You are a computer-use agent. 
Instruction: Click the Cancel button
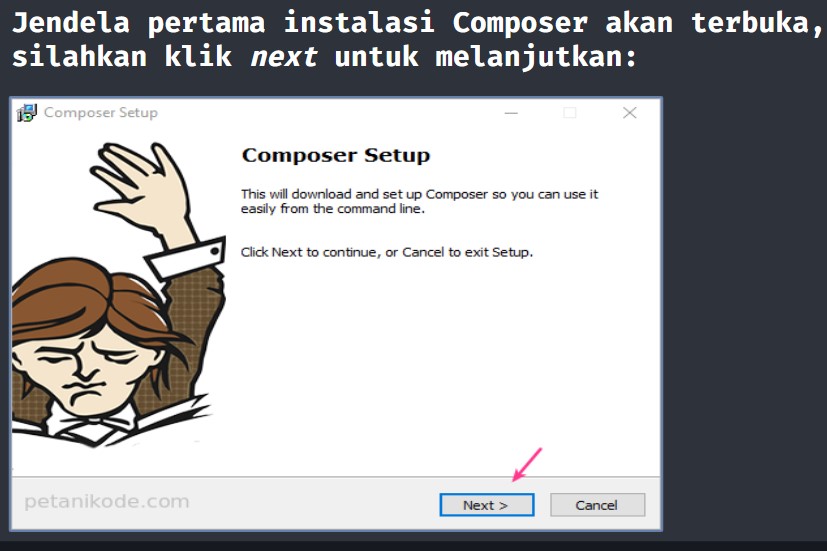[598, 505]
